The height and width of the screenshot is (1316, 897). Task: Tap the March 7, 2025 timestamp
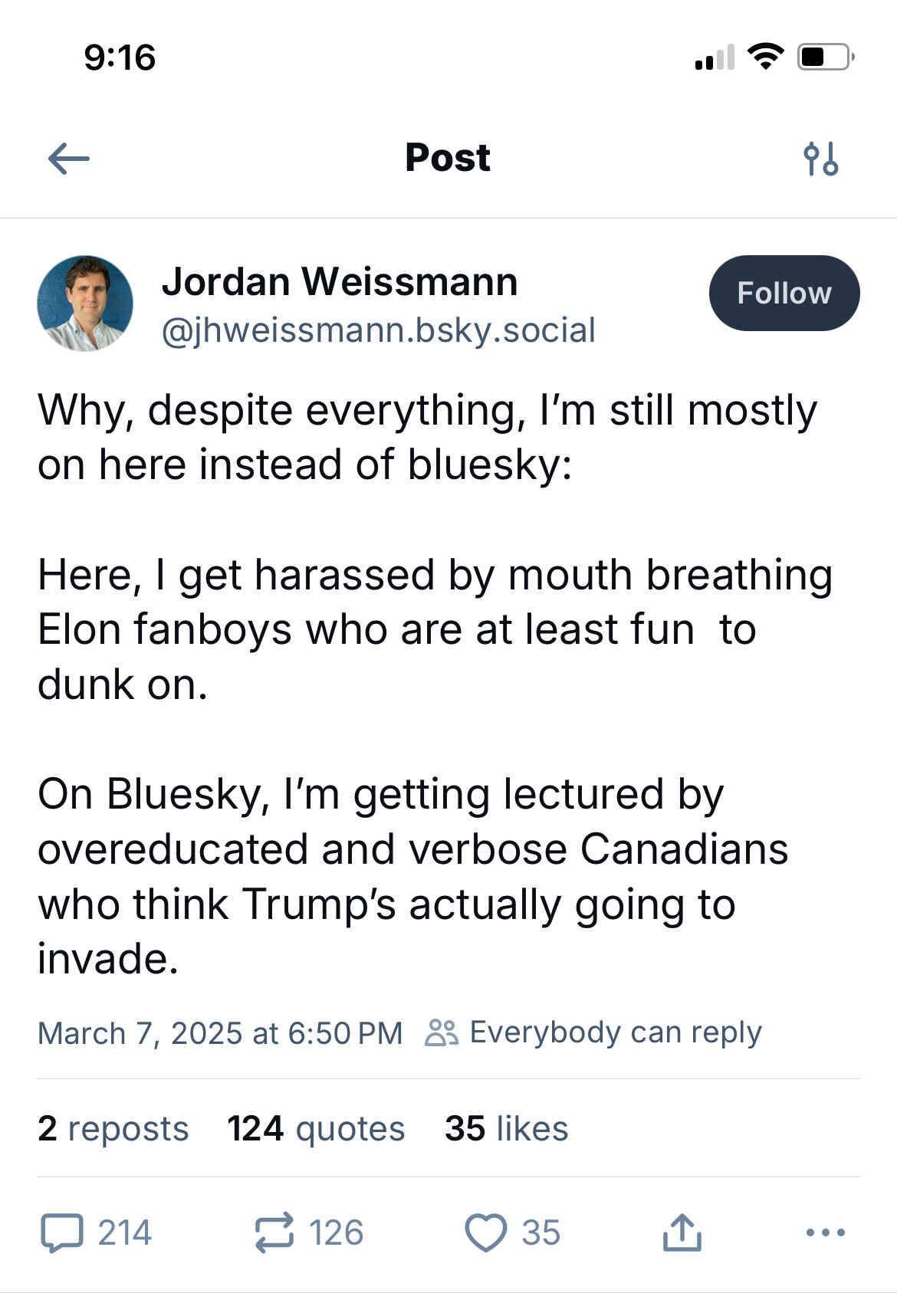pyautogui.click(x=220, y=1033)
